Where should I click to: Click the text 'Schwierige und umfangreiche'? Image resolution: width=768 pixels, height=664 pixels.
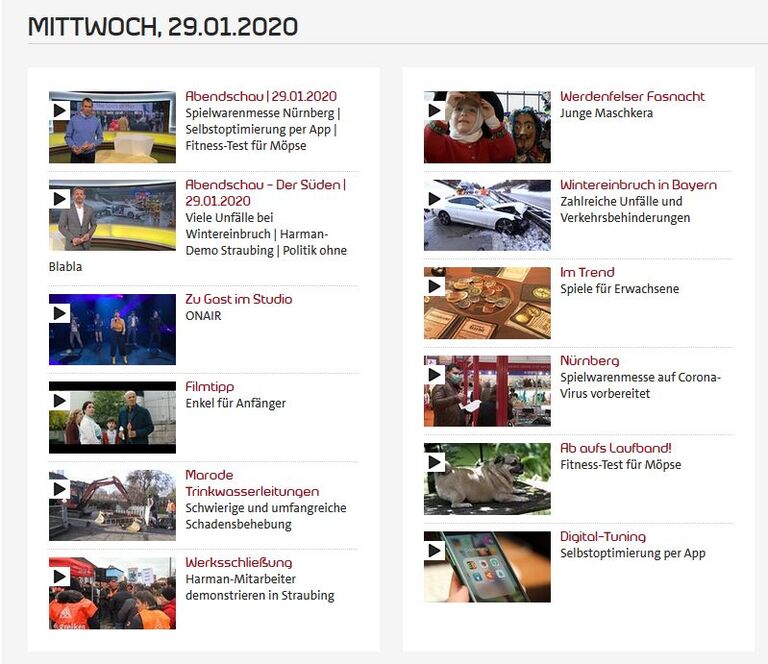pos(266,508)
